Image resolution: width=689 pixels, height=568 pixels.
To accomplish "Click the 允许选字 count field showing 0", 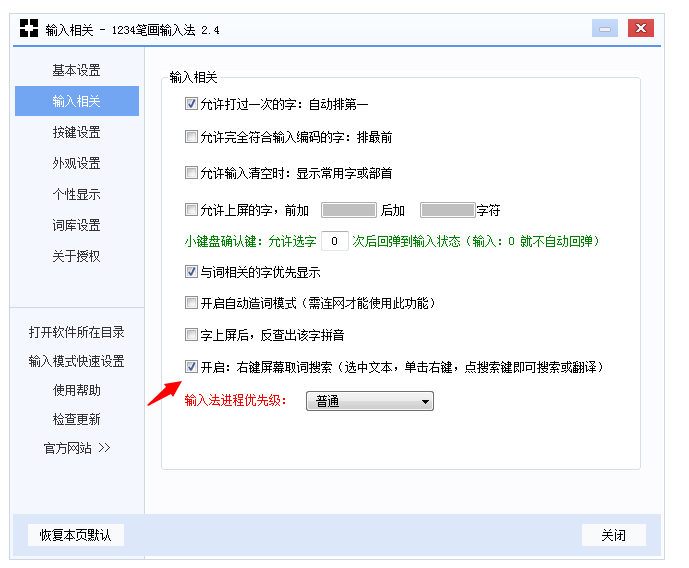I will click(x=335, y=241).
